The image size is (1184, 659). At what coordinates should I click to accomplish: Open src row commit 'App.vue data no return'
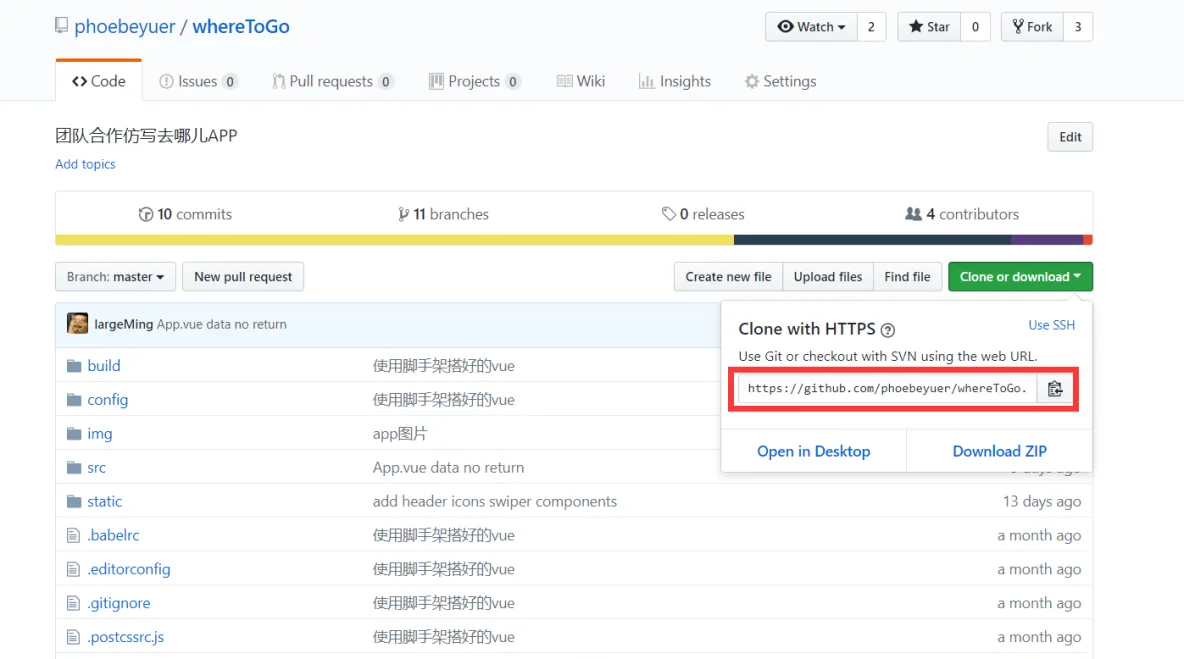tap(448, 467)
